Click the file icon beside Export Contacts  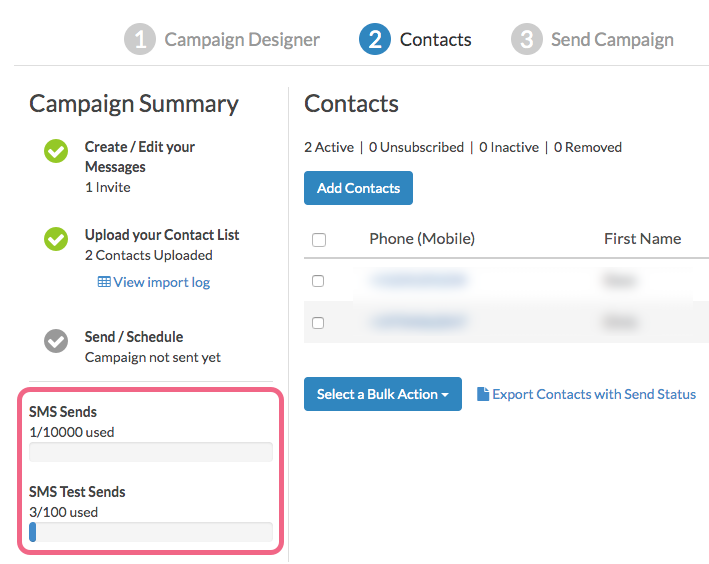483,394
